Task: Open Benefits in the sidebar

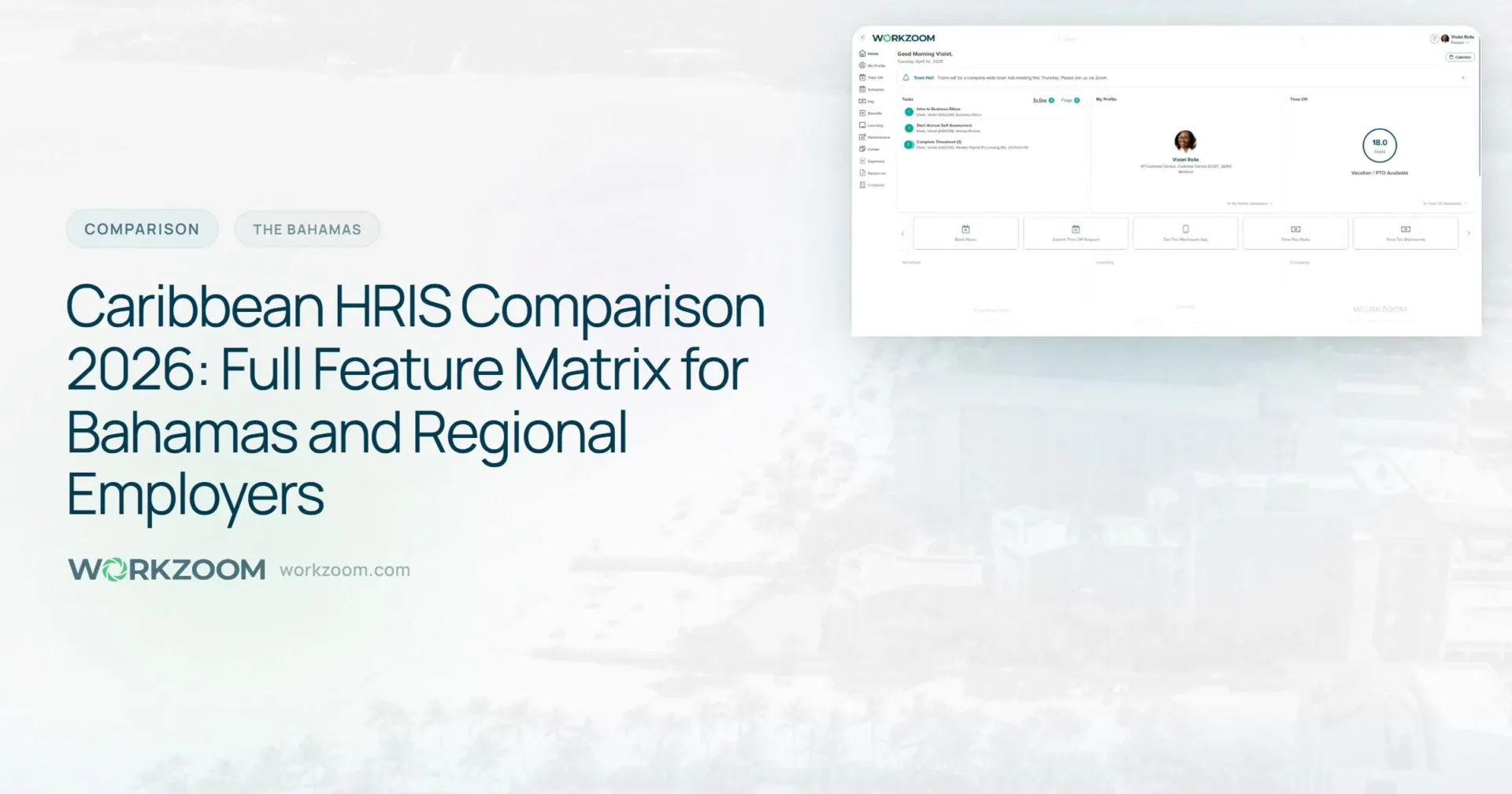Action: (x=871, y=113)
